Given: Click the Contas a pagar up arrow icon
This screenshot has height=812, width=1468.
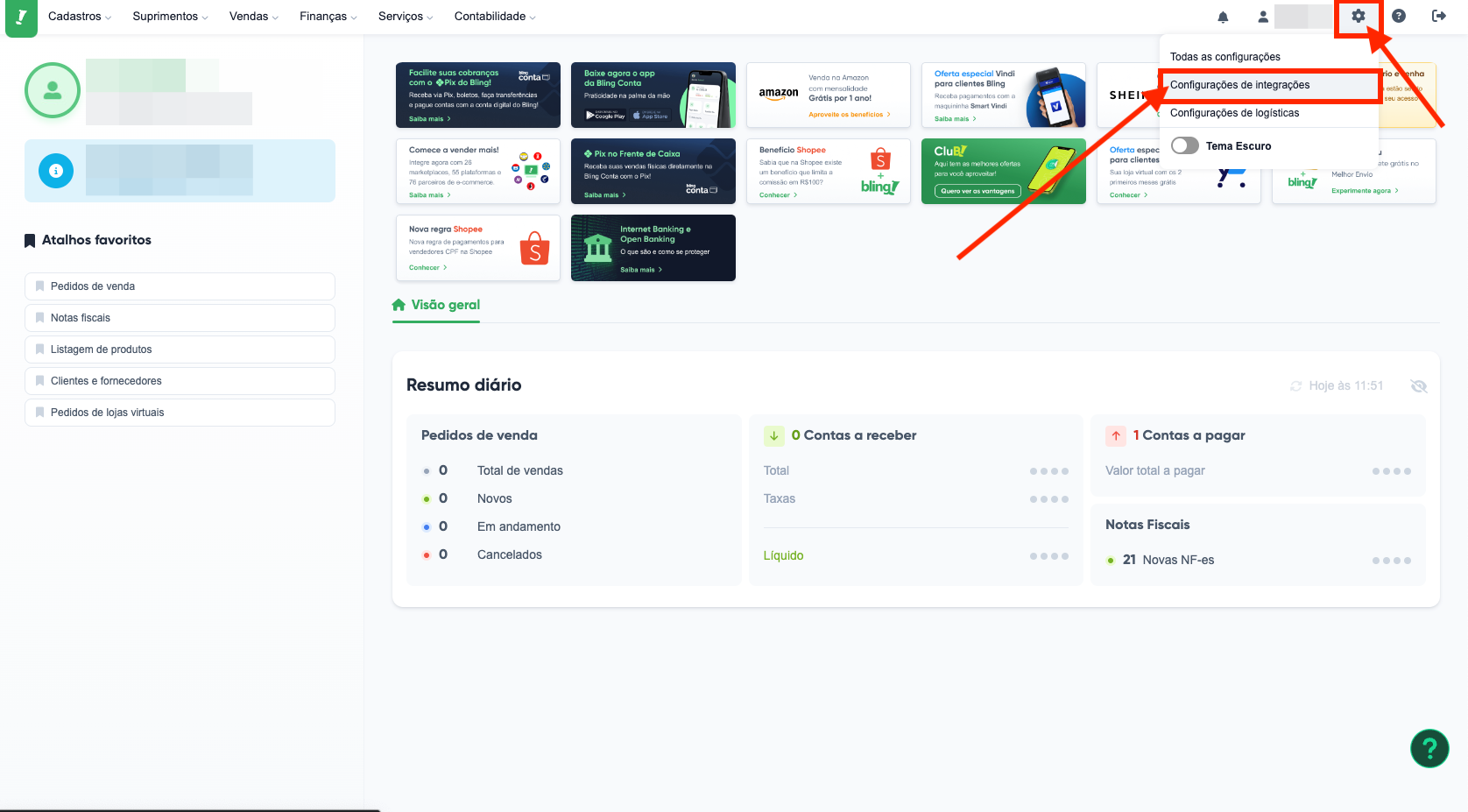Looking at the screenshot, I should click(x=1116, y=435).
